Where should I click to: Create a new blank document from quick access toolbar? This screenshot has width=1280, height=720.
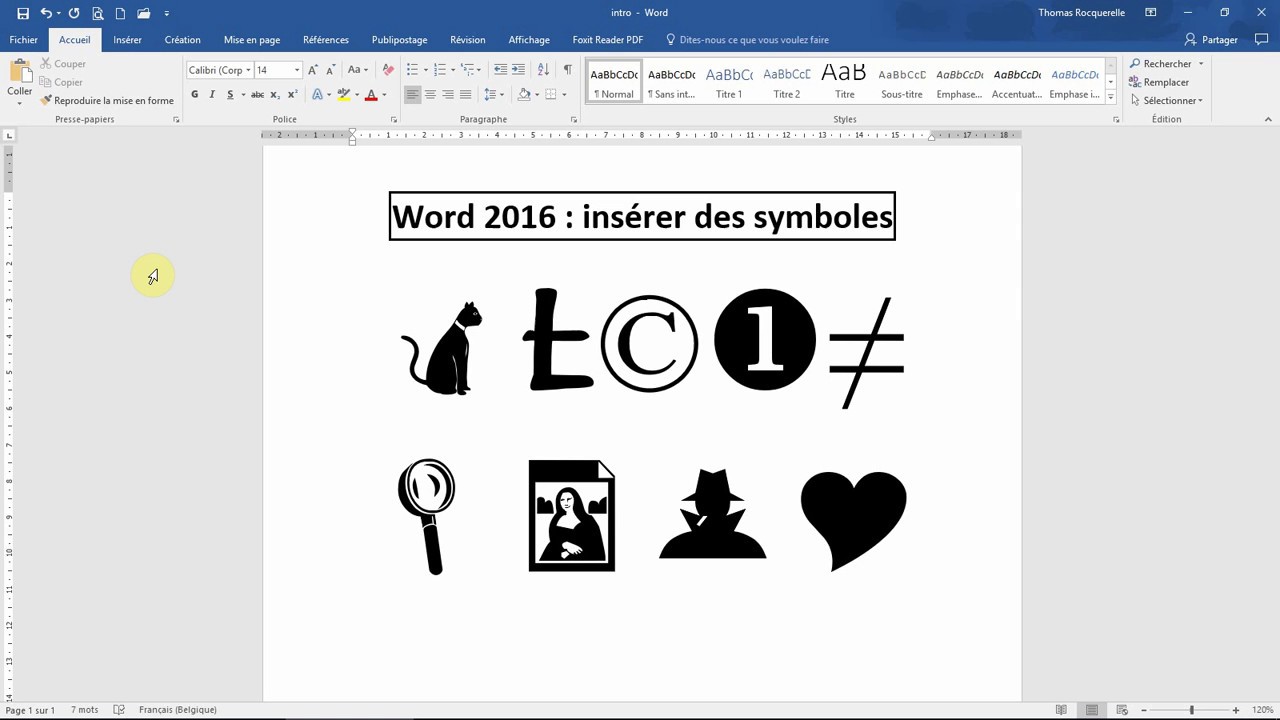coord(120,13)
